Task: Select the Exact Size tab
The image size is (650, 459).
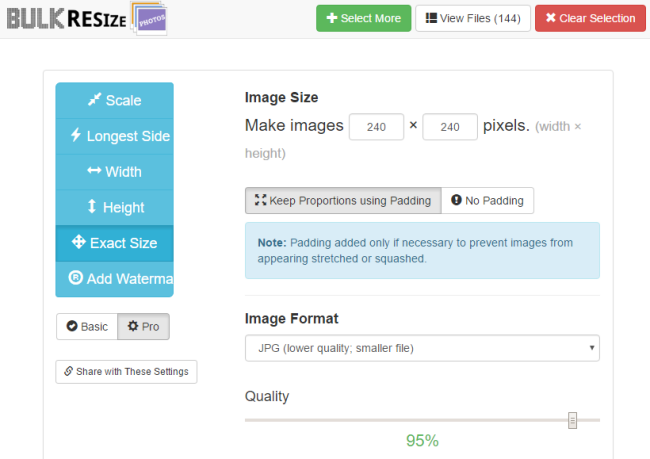Action: [114, 243]
